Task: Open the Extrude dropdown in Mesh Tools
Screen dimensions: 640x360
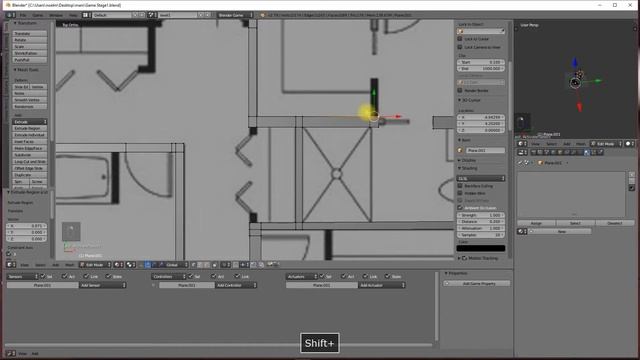Action: point(29,122)
